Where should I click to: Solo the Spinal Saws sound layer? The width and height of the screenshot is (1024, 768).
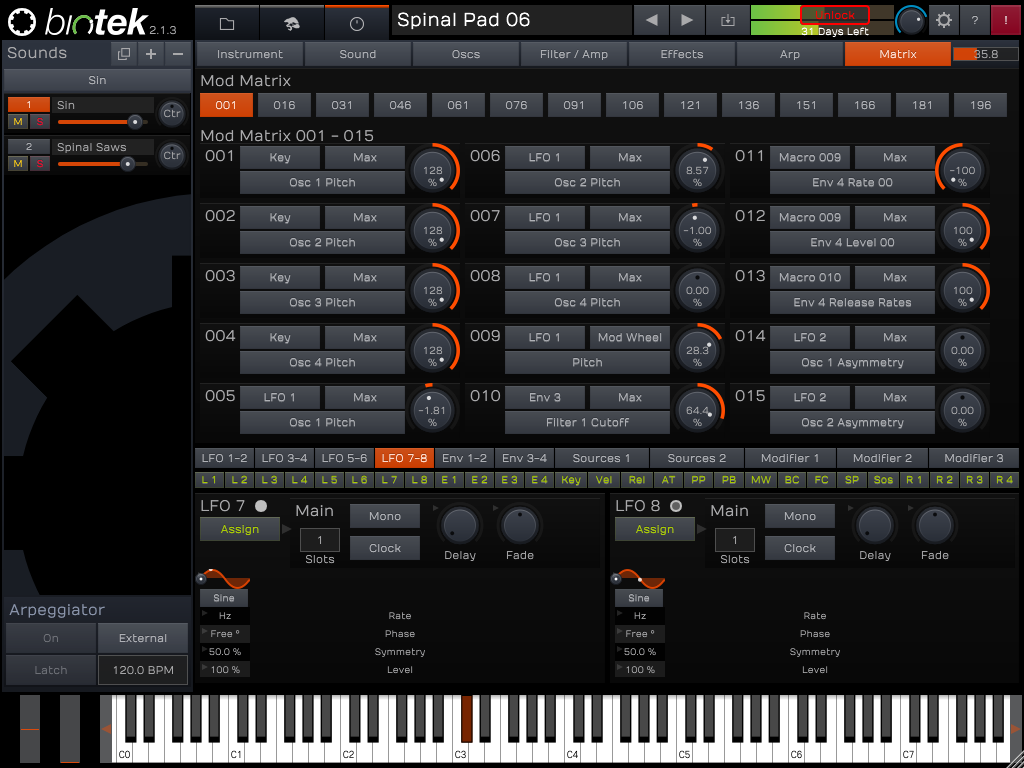pos(38,164)
